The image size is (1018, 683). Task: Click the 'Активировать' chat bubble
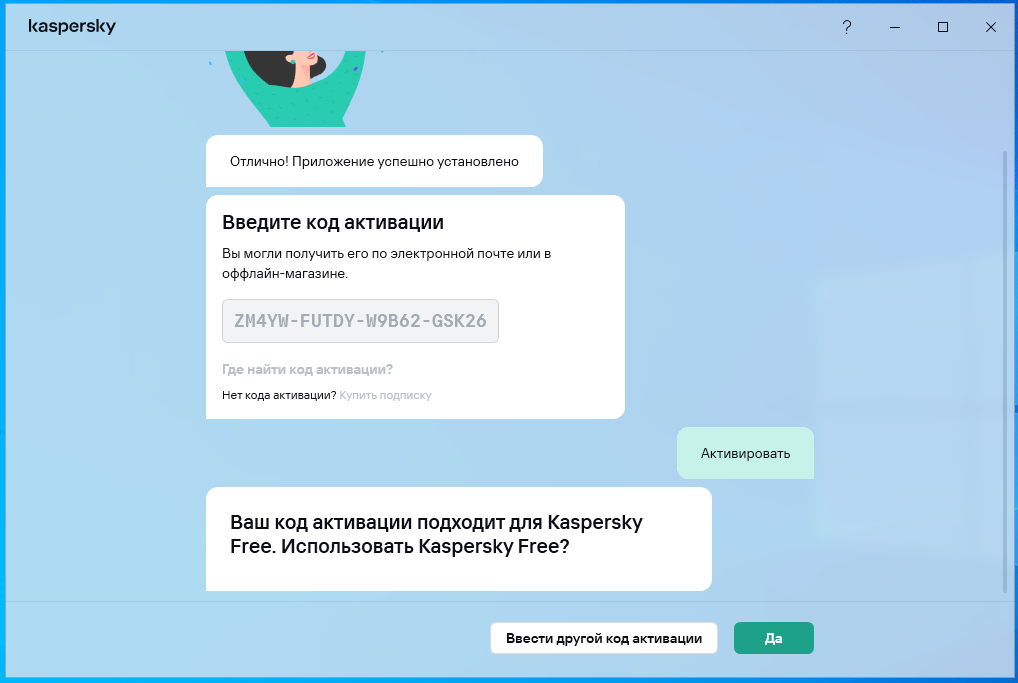point(745,453)
